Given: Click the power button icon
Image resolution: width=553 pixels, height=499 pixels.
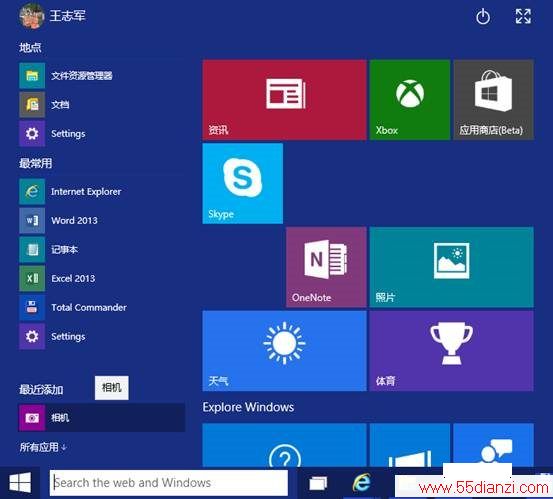Looking at the screenshot, I should click(x=483, y=17).
